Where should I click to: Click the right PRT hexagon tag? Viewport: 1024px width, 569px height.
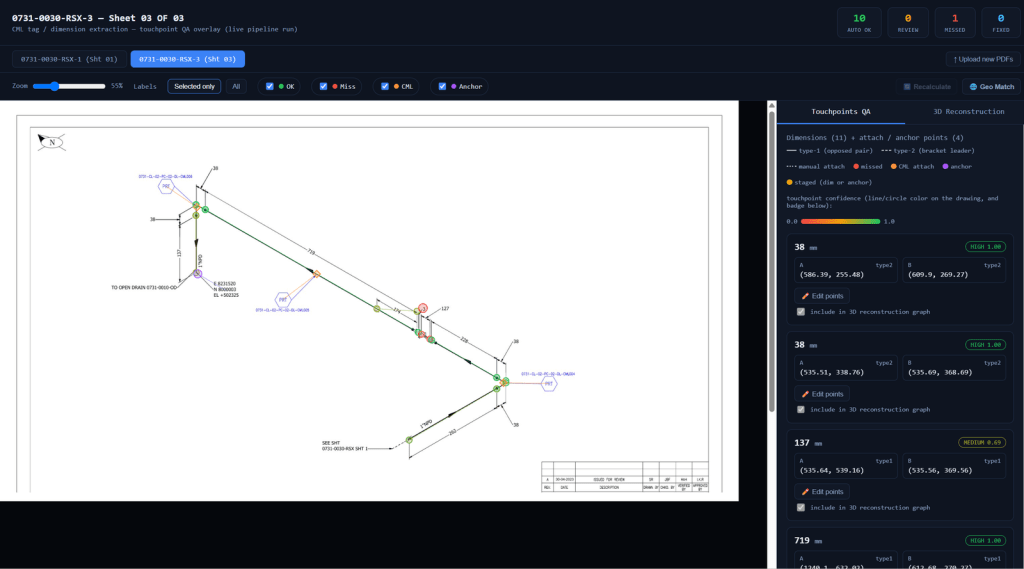tap(549, 384)
